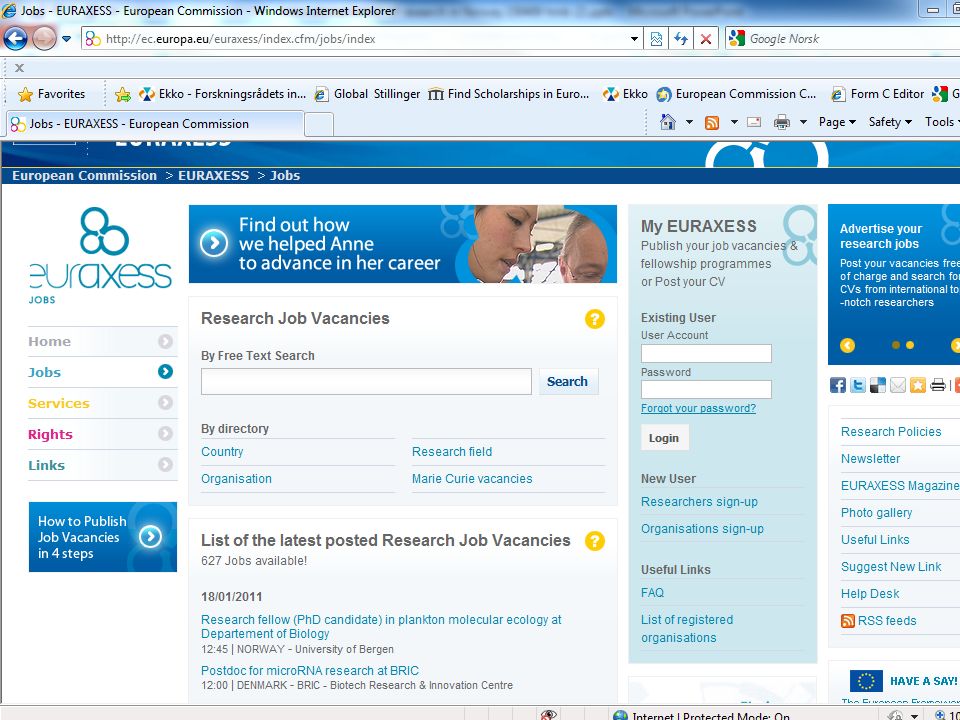Screen dimensions: 960x720
Task: Click the EURAXESS breadcrumb link
Action: point(214,176)
